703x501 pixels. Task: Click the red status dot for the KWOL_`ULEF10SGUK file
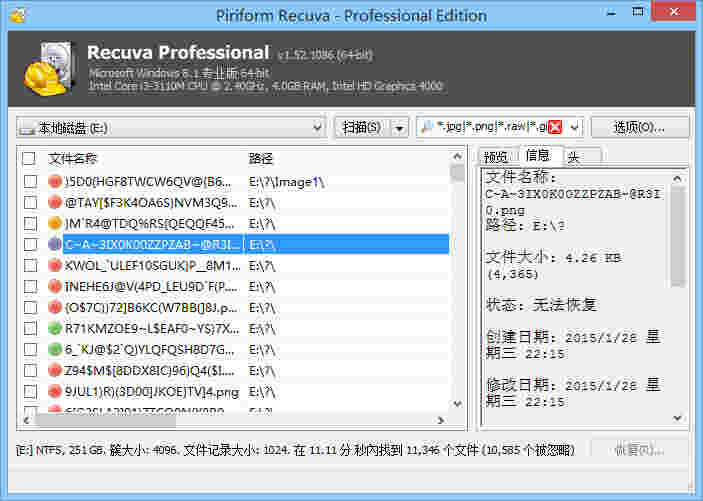55,266
